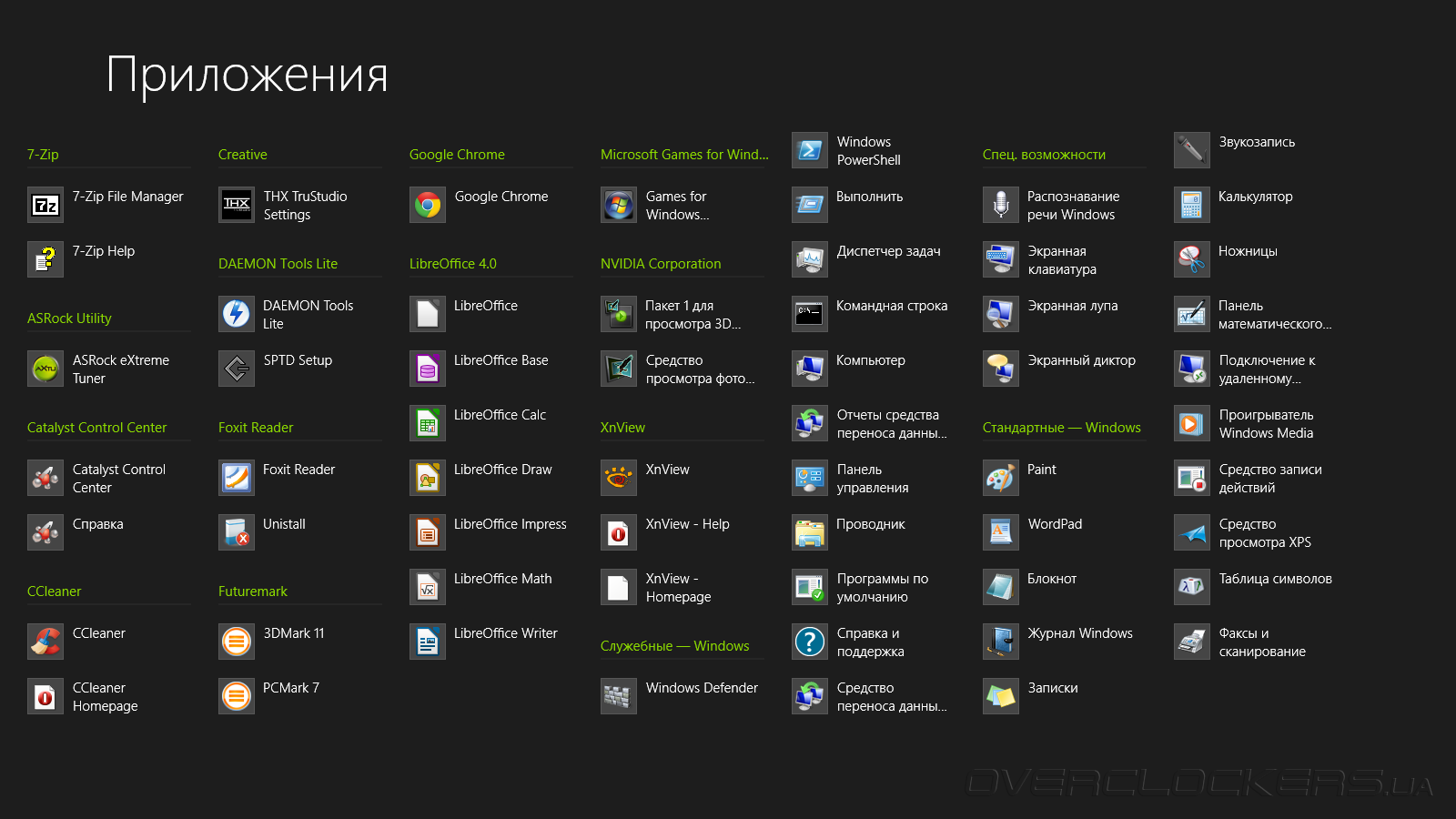Image resolution: width=1456 pixels, height=819 pixels.
Task: Open the Калькулятор icon
Action: pos(1192,205)
